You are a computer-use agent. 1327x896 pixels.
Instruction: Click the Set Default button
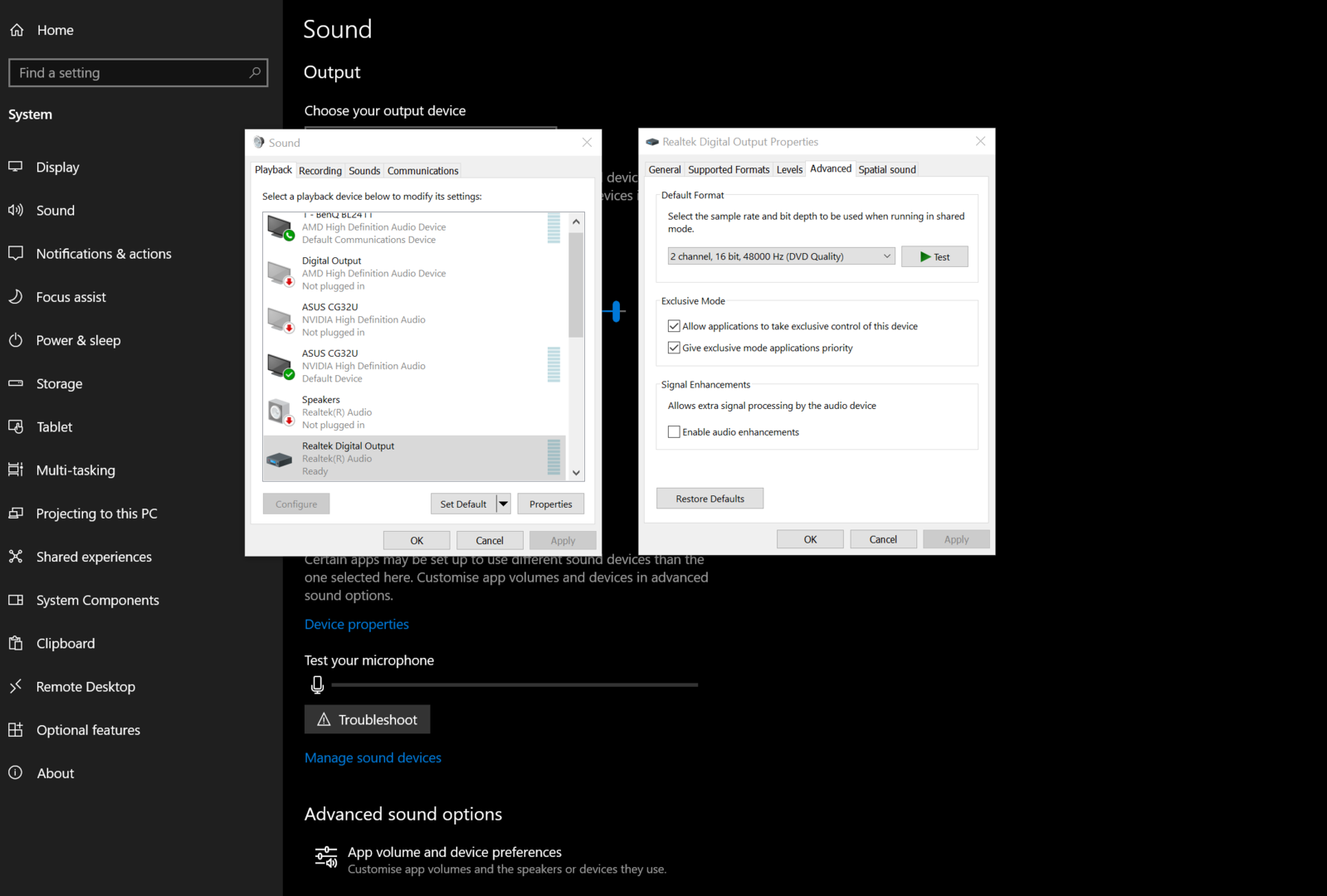(463, 504)
